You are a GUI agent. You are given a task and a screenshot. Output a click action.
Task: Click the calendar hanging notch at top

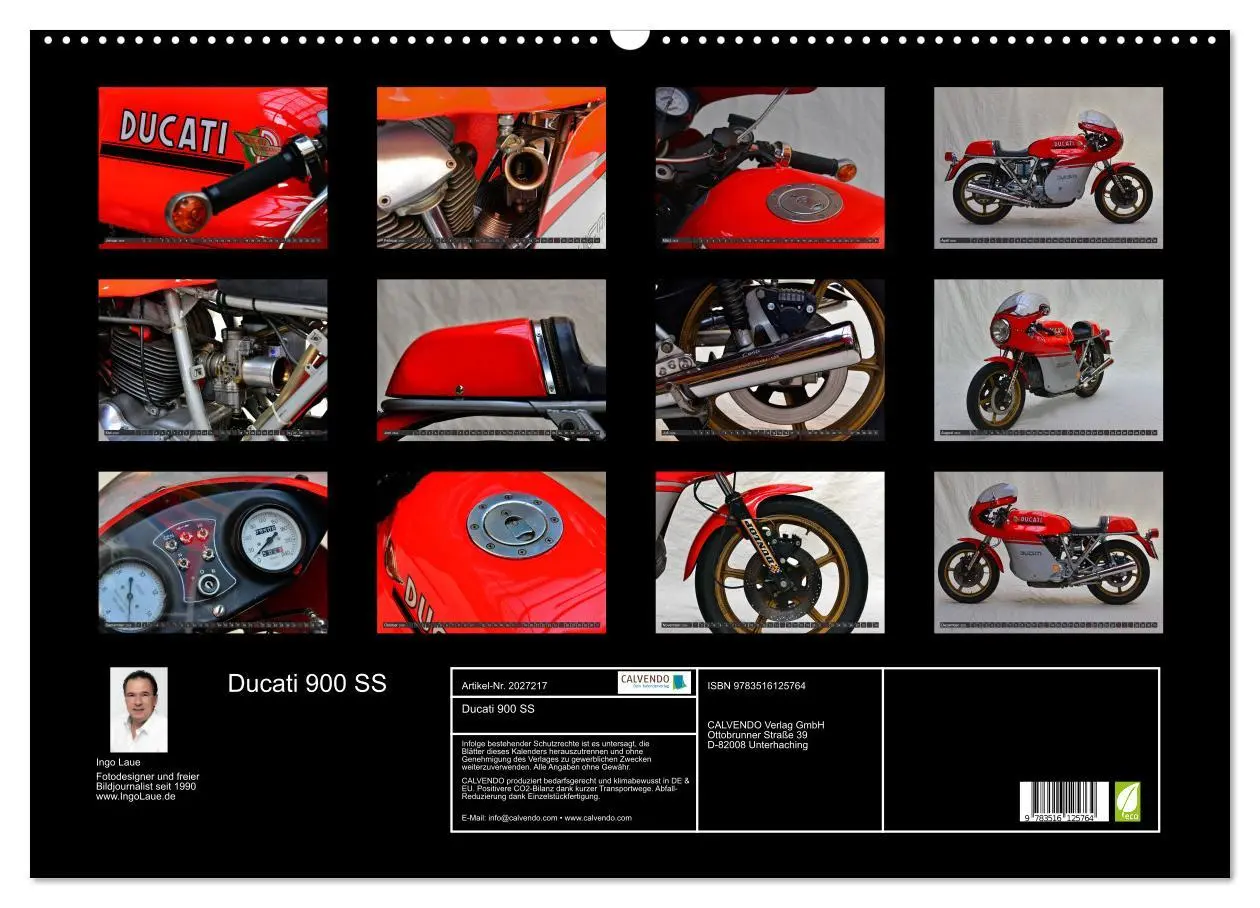[x=630, y=38]
